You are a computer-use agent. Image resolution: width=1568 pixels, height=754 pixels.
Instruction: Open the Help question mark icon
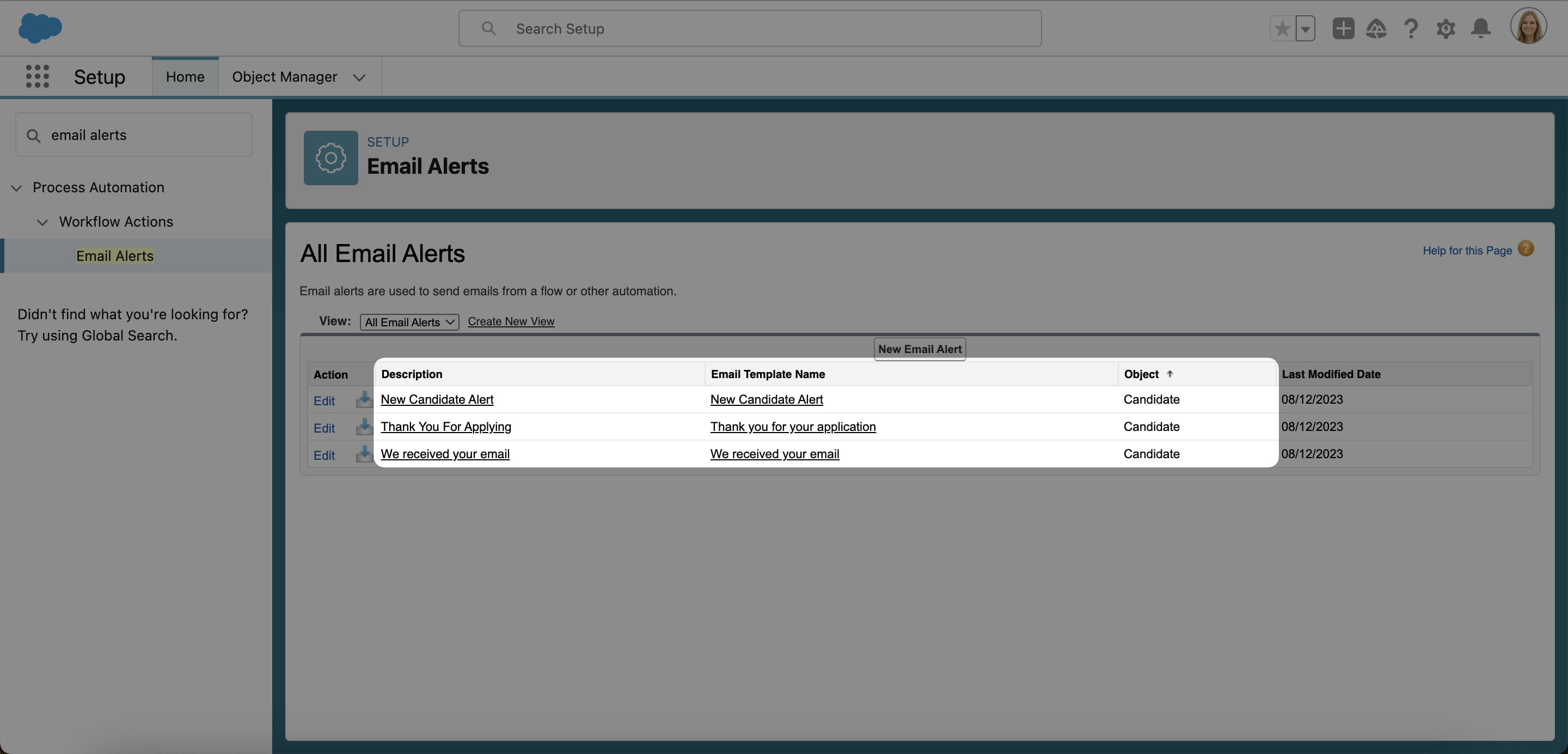[x=1411, y=29]
